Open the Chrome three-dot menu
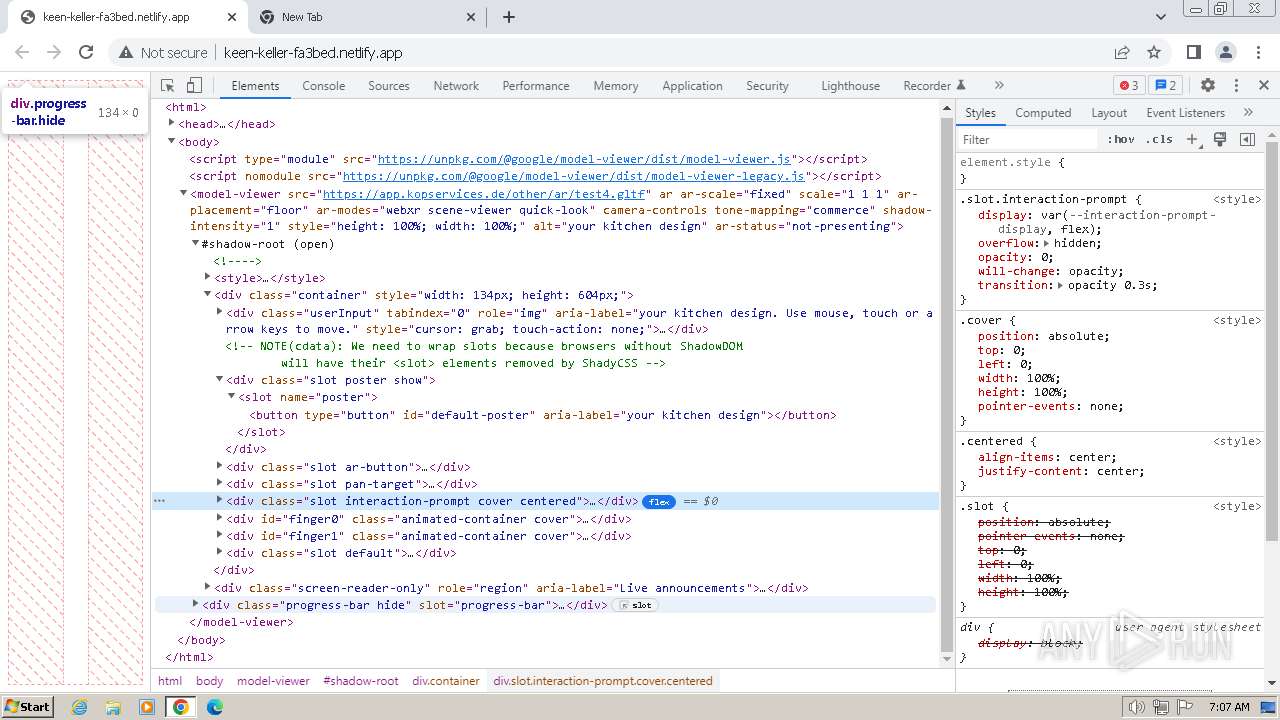 [1258, 52]
